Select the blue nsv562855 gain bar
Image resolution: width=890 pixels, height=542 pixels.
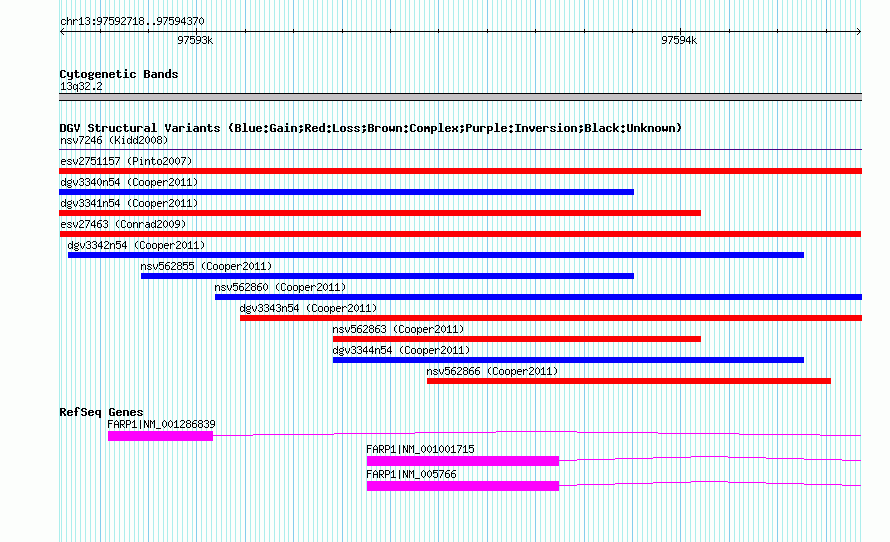point(387,276)
